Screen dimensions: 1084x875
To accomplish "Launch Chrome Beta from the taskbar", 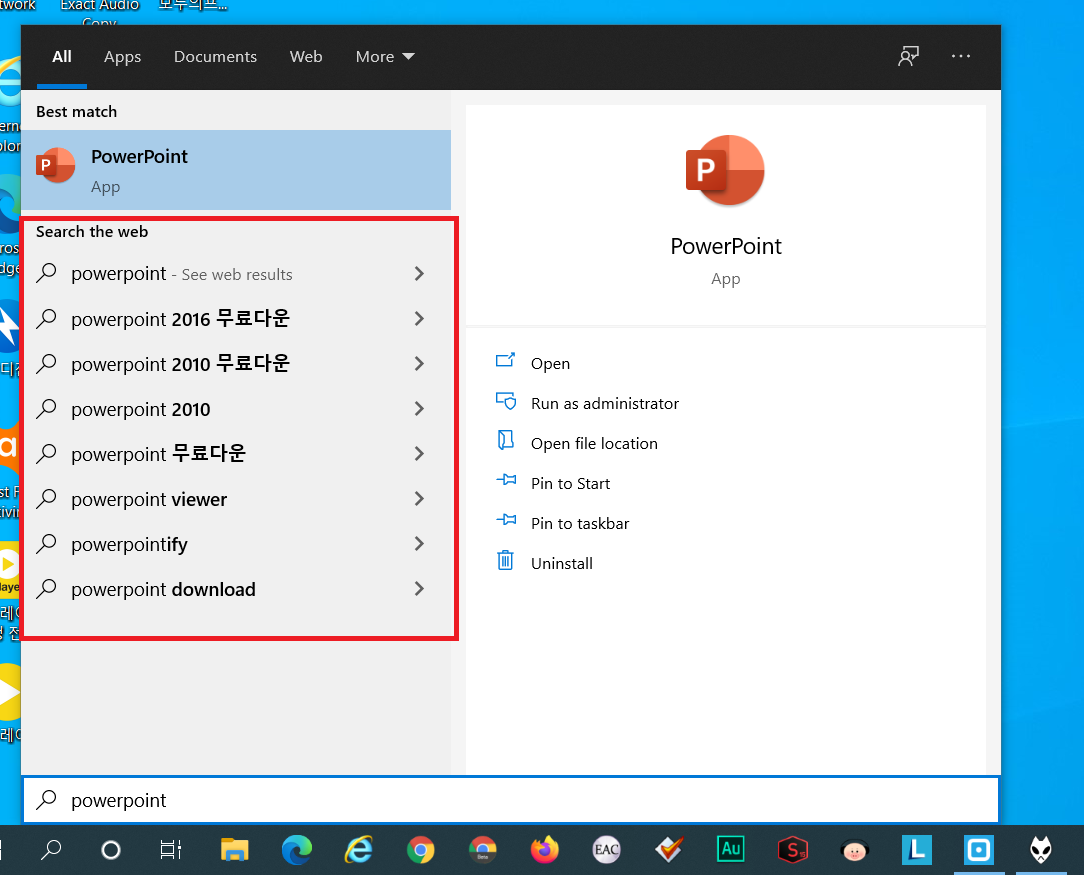I will (483, 849).
